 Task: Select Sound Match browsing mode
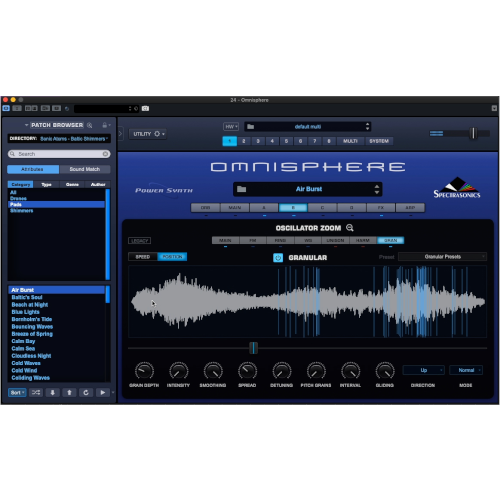(x=85, y=169)
